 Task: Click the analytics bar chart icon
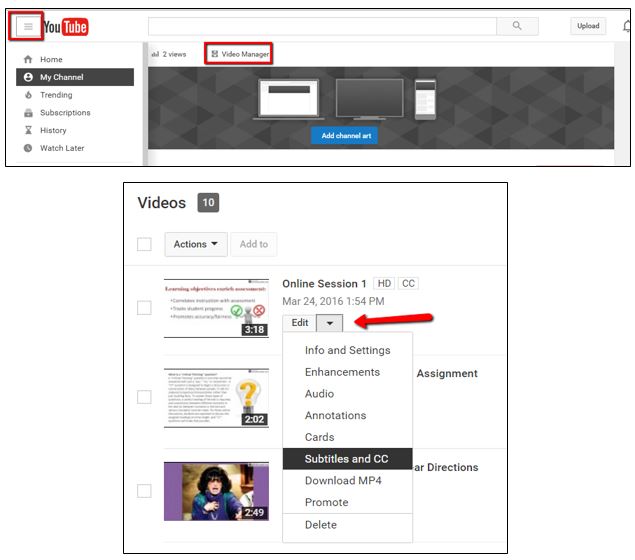pos(155,54)
